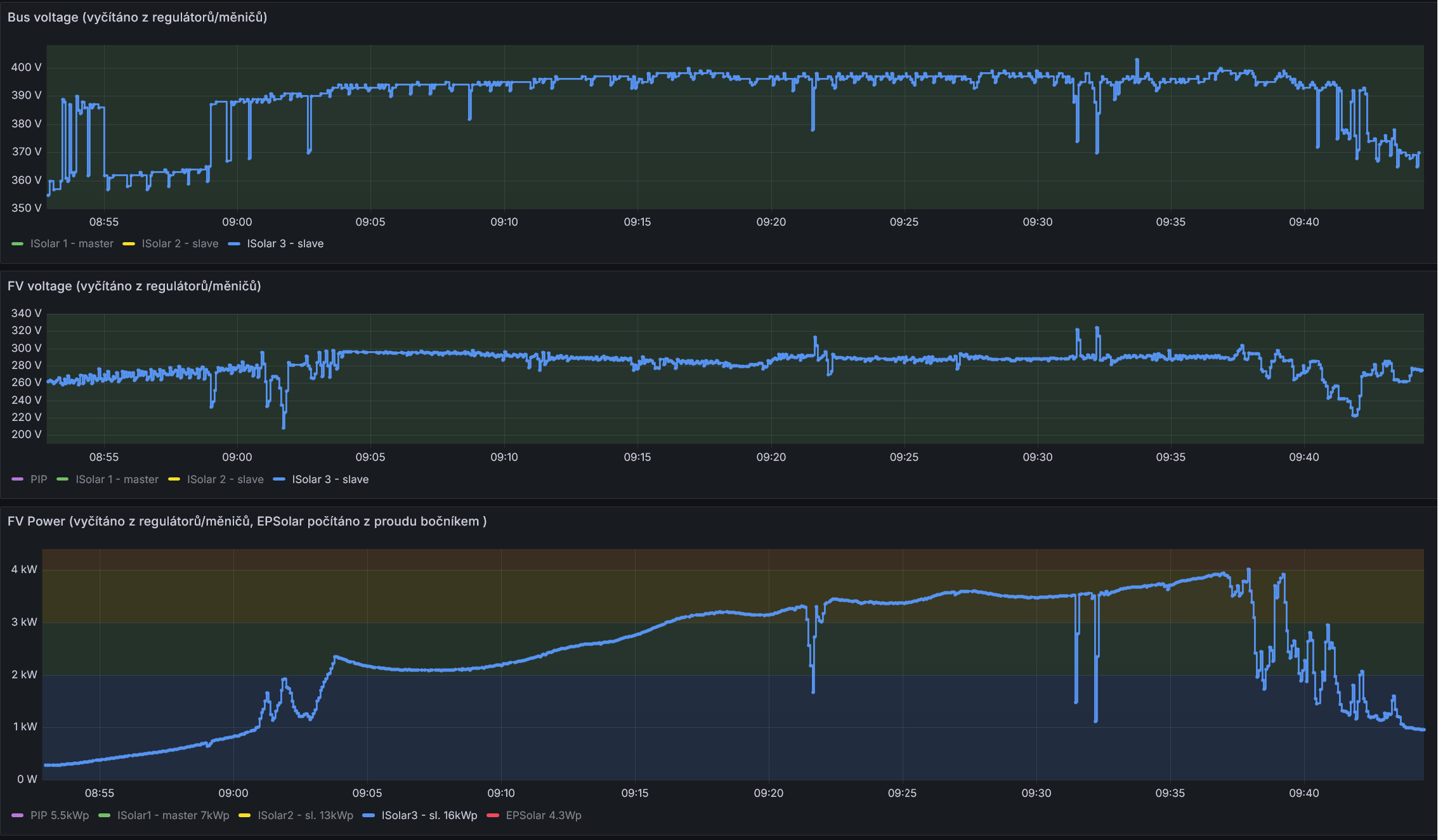Click red color swatch next to EPSolar 4.3Wp

(493, 815)
